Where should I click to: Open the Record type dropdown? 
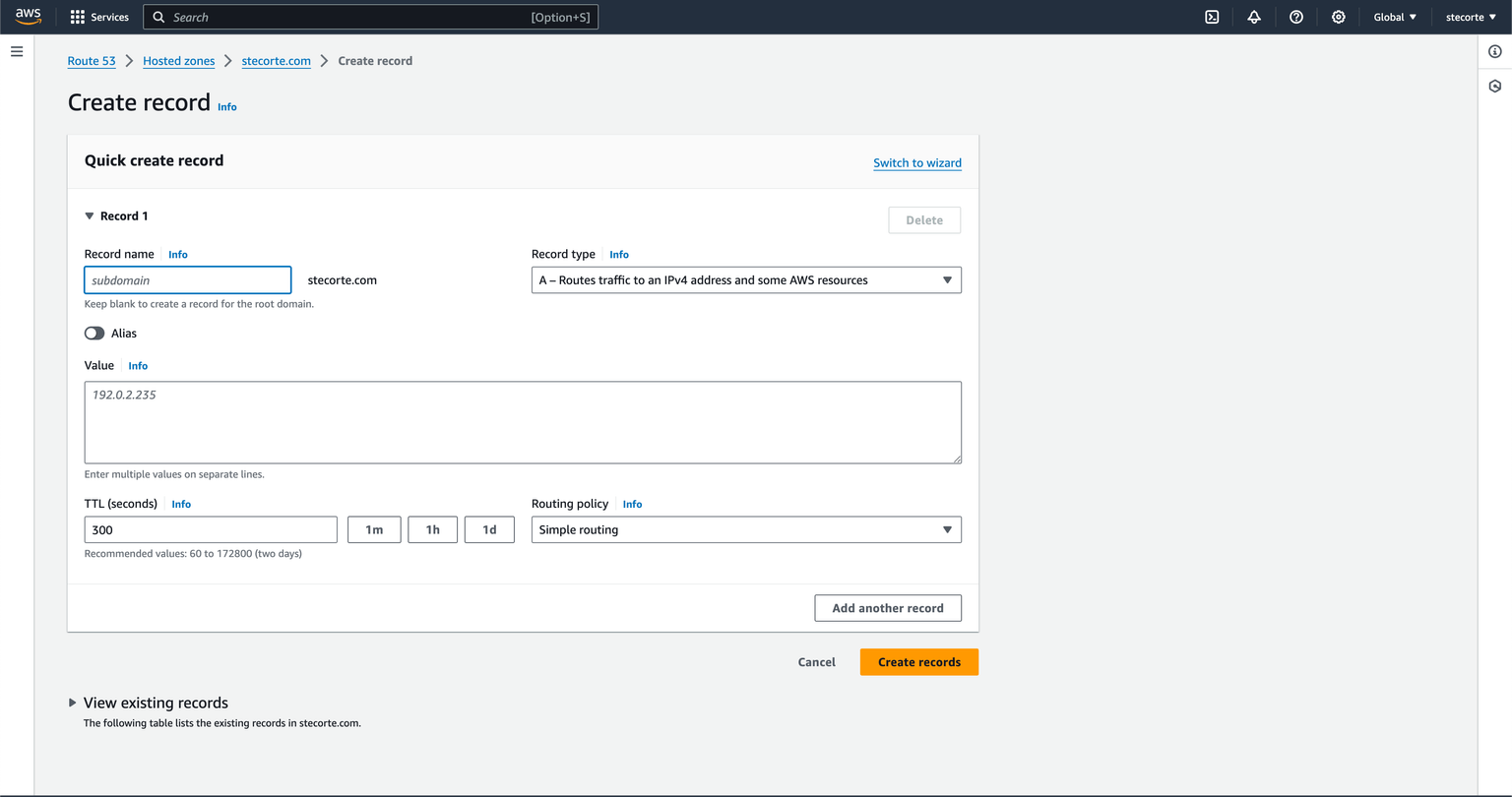pyautogui.click(x=746, y=280)
